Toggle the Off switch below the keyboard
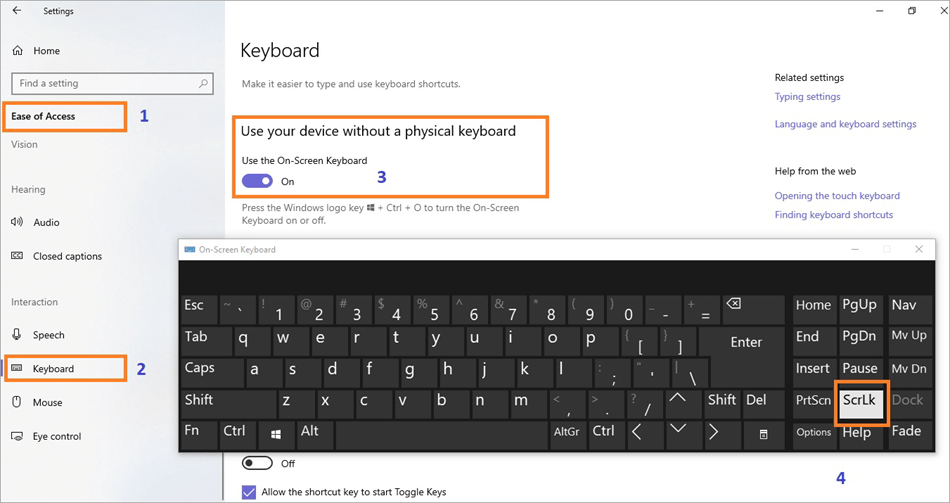This screenshot has width=950, height=503. pos(257,464)
